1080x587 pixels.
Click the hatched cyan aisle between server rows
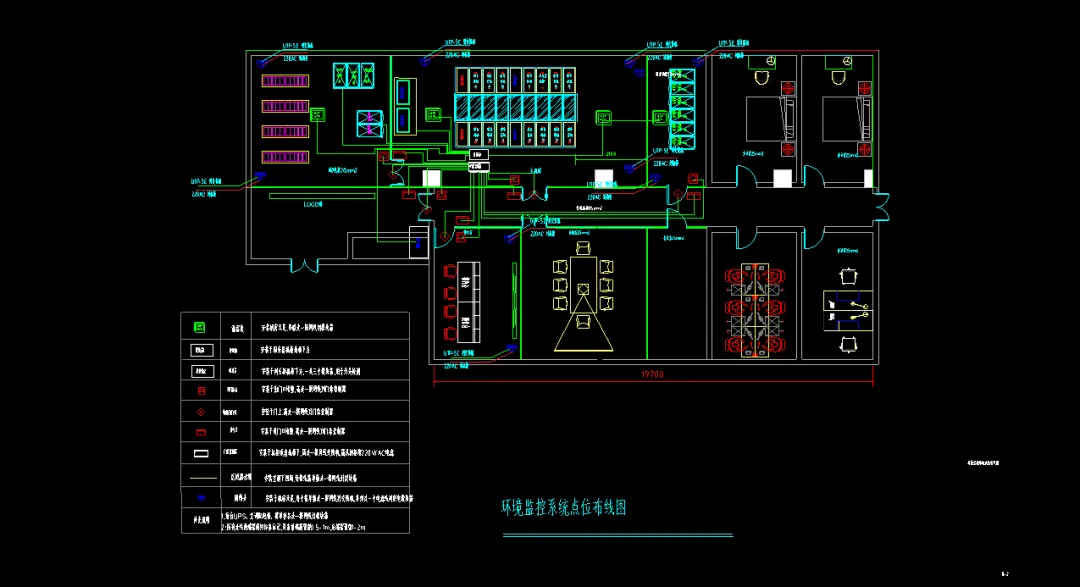click(x=515, y=107)
